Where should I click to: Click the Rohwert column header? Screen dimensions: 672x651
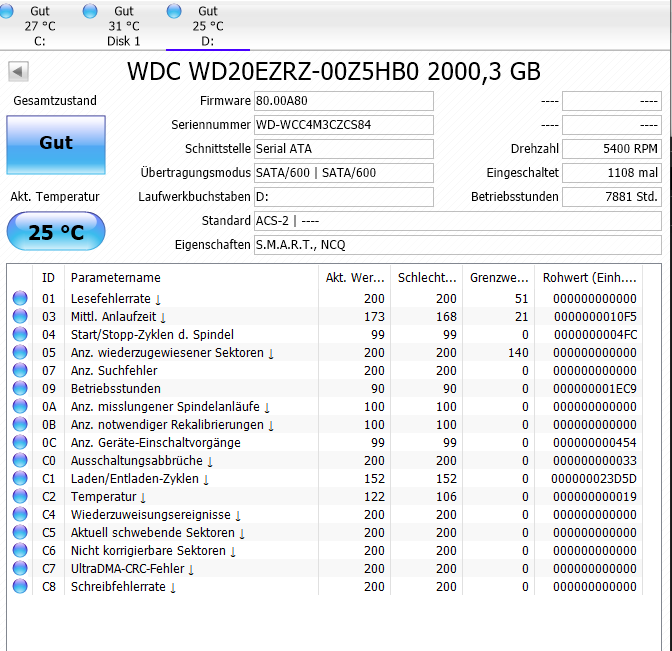589,278
